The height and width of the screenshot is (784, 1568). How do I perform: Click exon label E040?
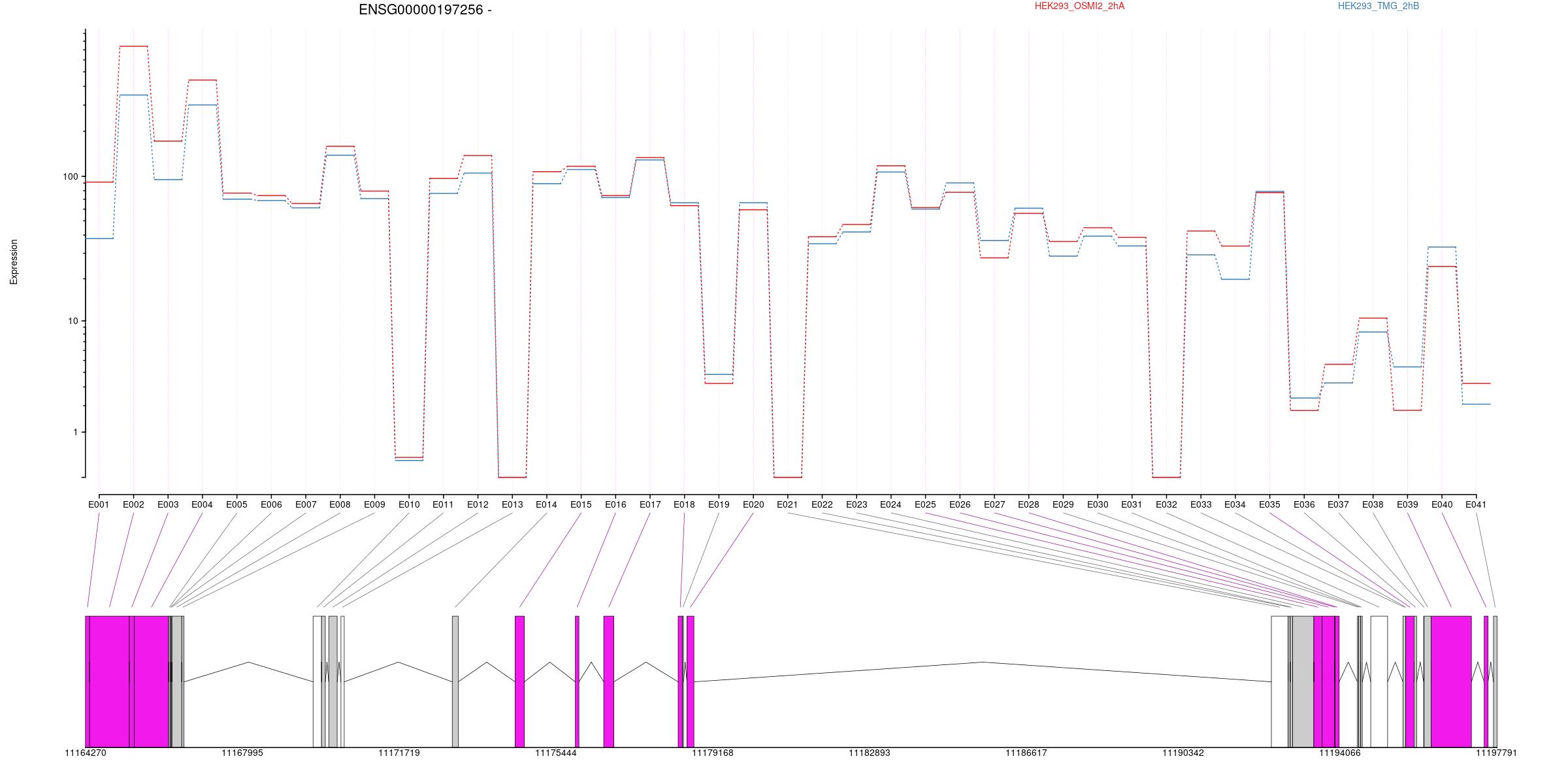click(1442, 505)
